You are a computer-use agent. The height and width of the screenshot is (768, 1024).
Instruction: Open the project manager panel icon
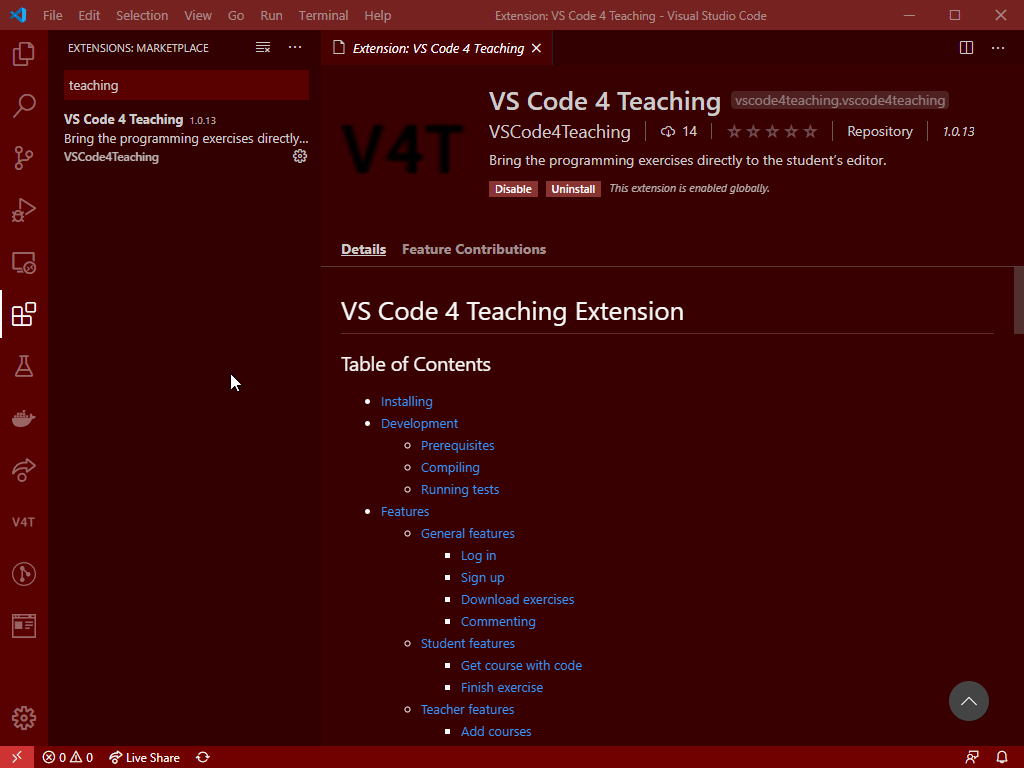click(x=24, y=626)
